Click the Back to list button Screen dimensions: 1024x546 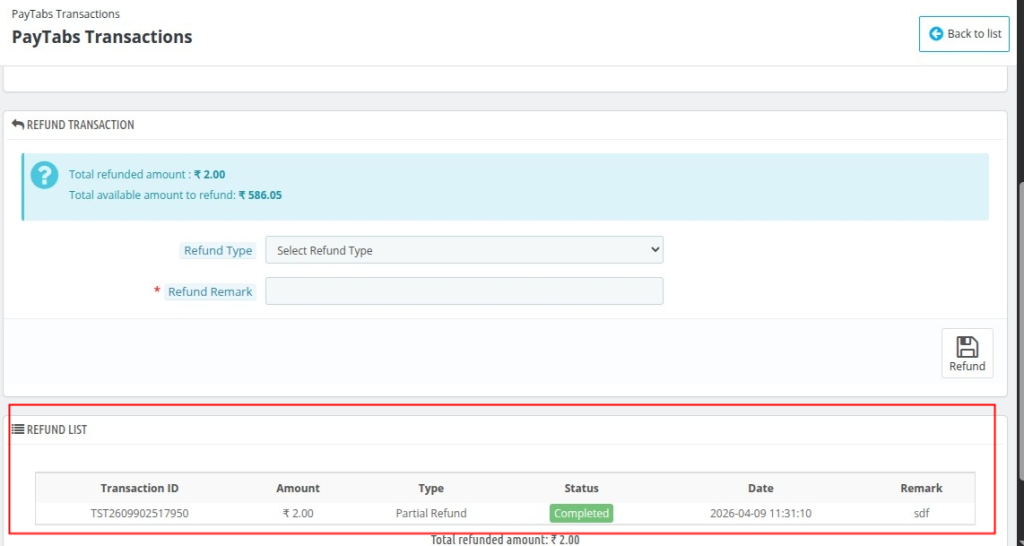click(964, 34)
